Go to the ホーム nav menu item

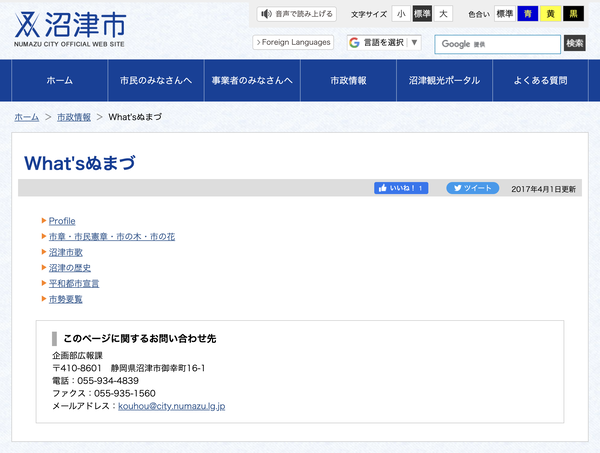click(60, 80)
